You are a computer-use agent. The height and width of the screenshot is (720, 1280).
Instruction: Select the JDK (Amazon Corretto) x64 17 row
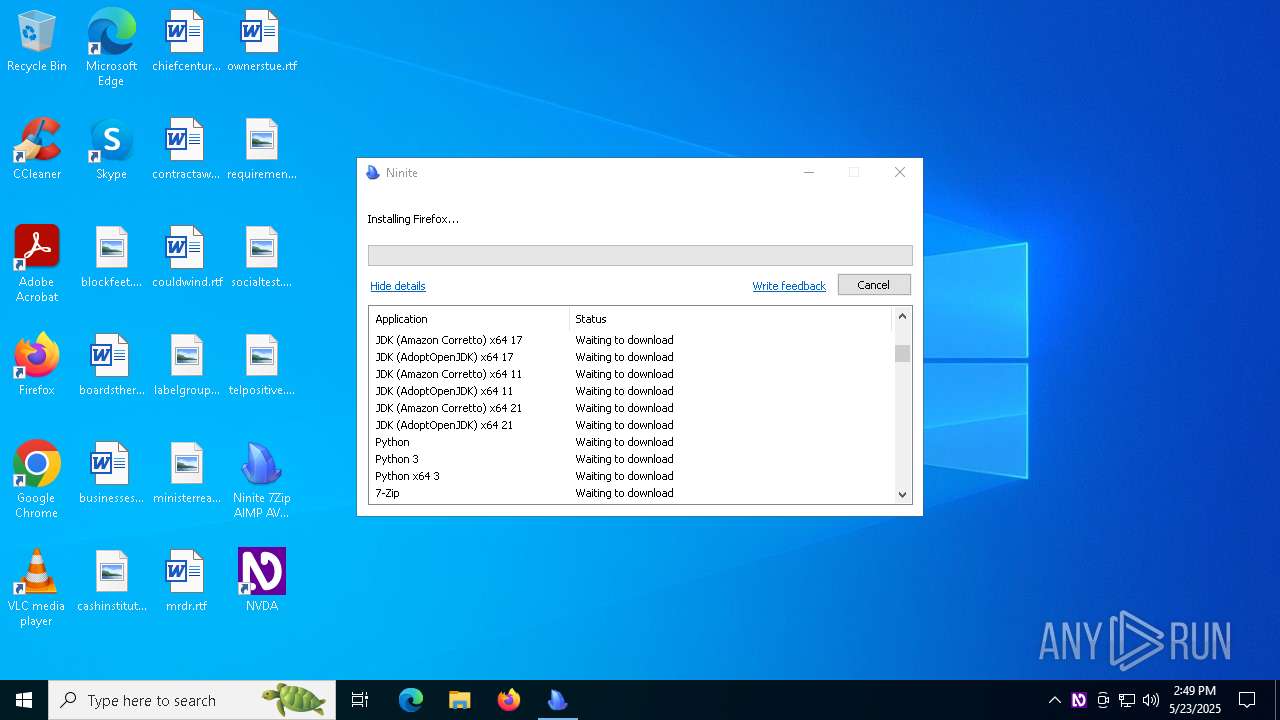click(630, 340)
